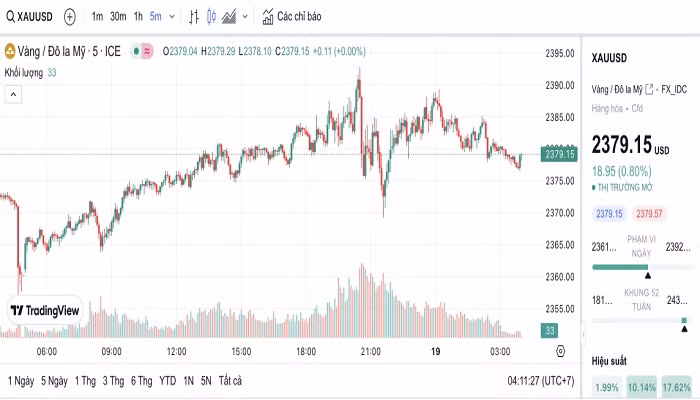Select the area chart style icon

click(x=229, y=17)
